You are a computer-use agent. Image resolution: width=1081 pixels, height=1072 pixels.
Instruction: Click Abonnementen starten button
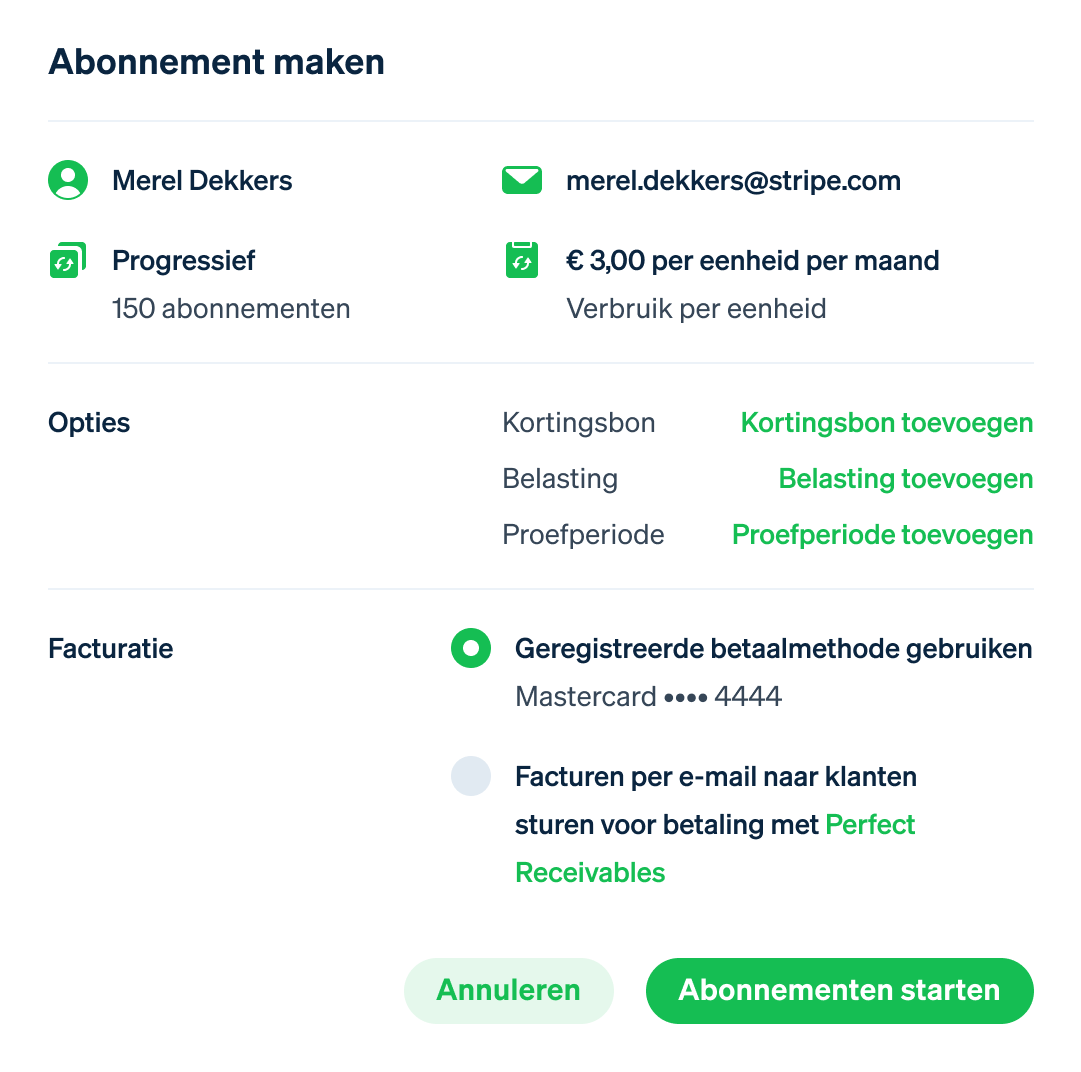pos(840,990)
